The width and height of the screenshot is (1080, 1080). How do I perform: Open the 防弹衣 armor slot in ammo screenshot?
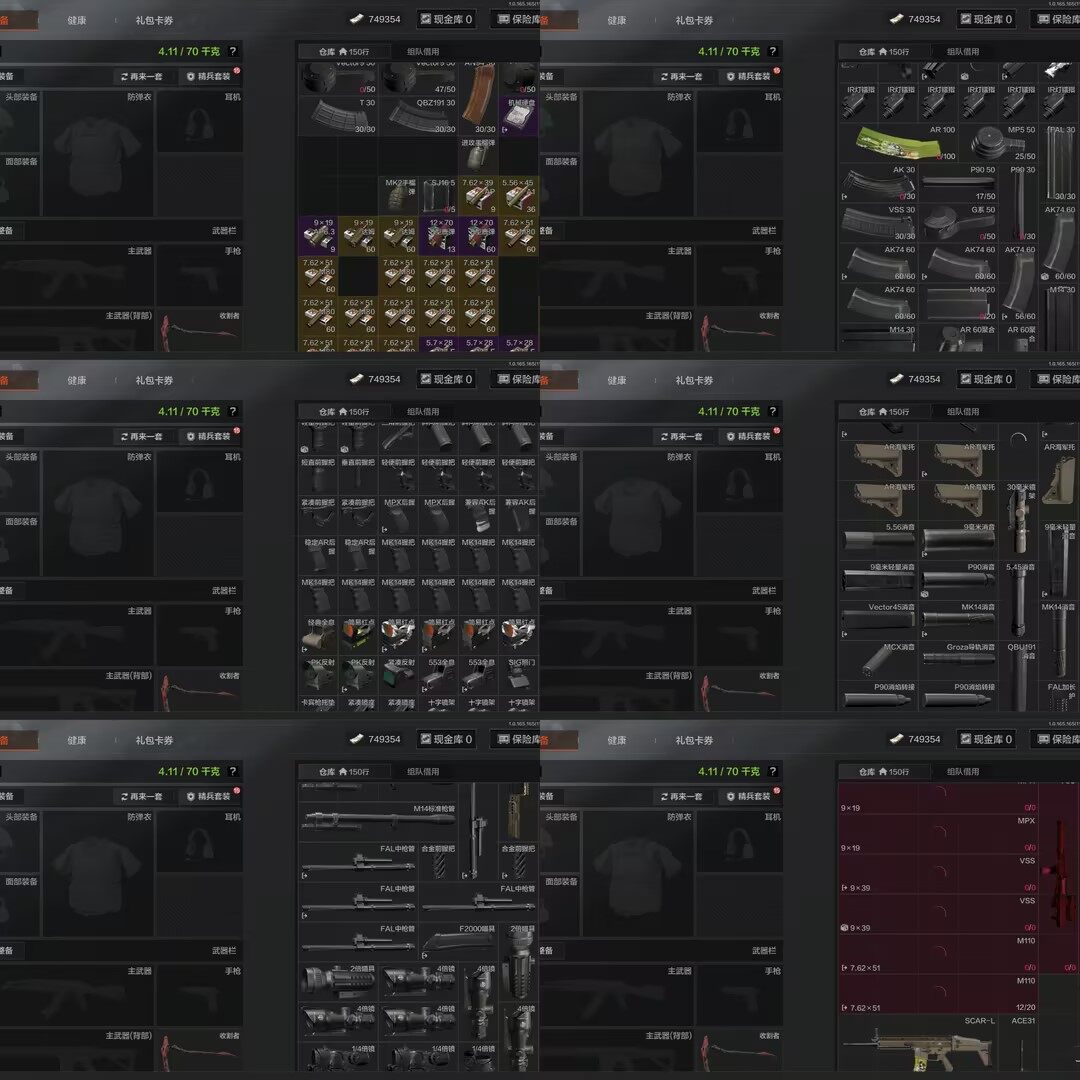click(x=98, y=153)
